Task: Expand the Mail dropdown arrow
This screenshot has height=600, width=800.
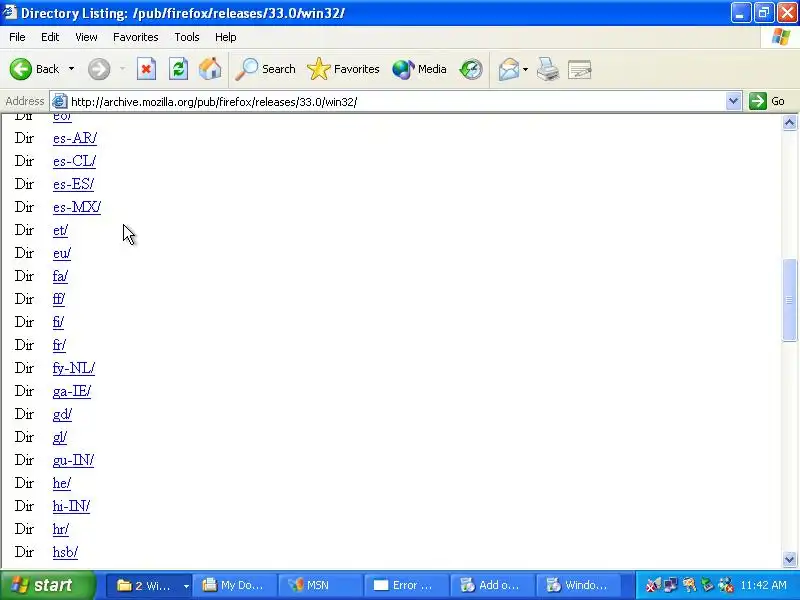Action: [526, 69]
